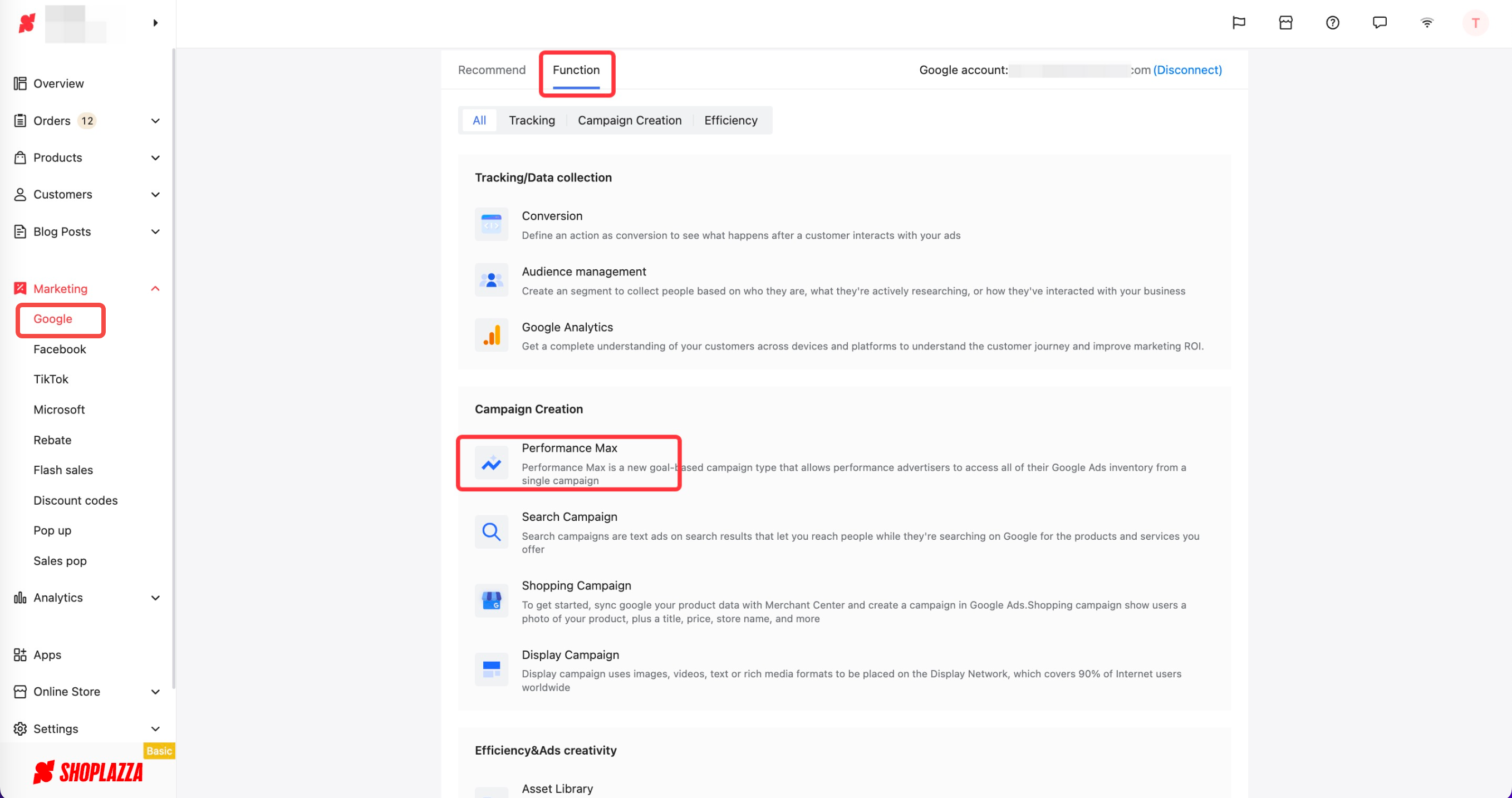Open the Google Analytics icon
The width and height of the screenshot is (1512, 798).
click(x=491, y=336)
